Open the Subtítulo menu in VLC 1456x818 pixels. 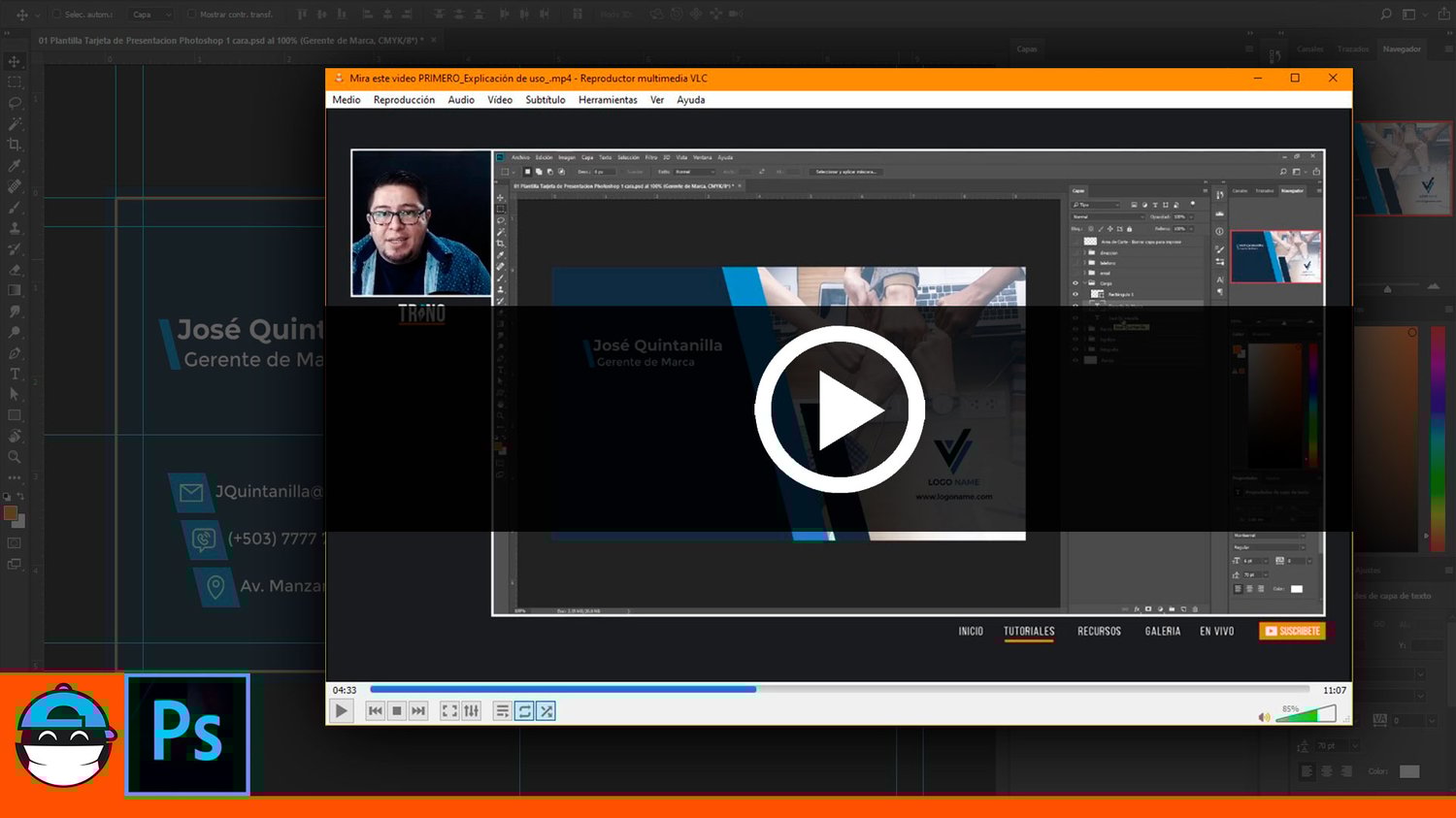[546, 100]
